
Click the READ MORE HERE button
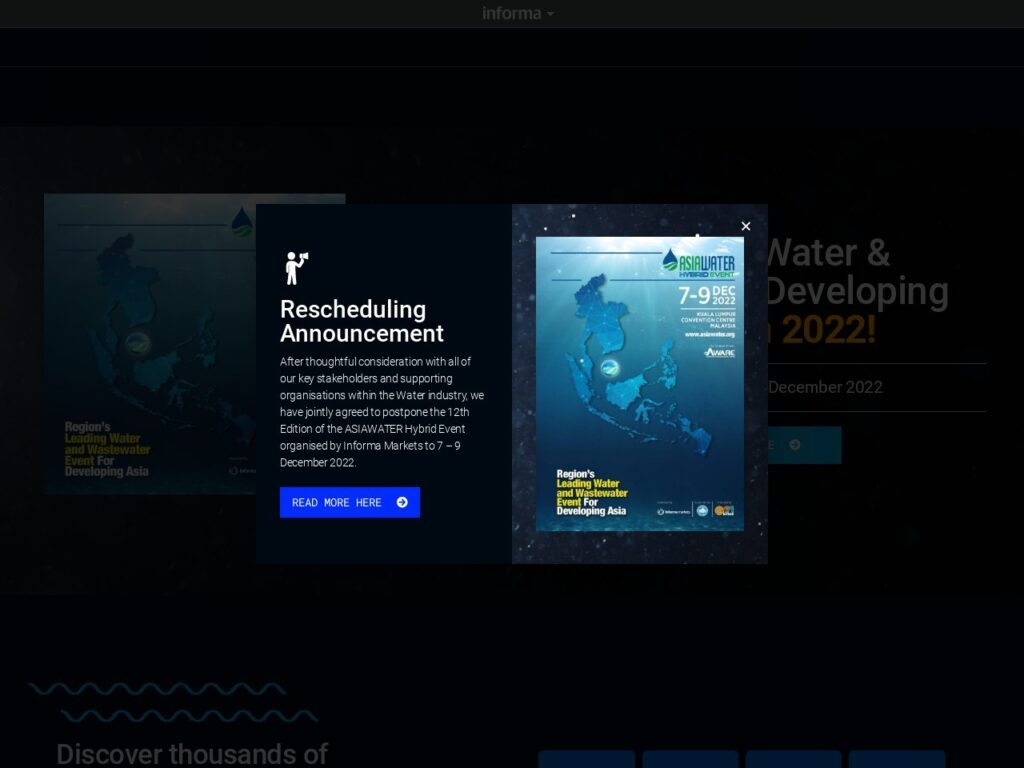coord(349,502)
